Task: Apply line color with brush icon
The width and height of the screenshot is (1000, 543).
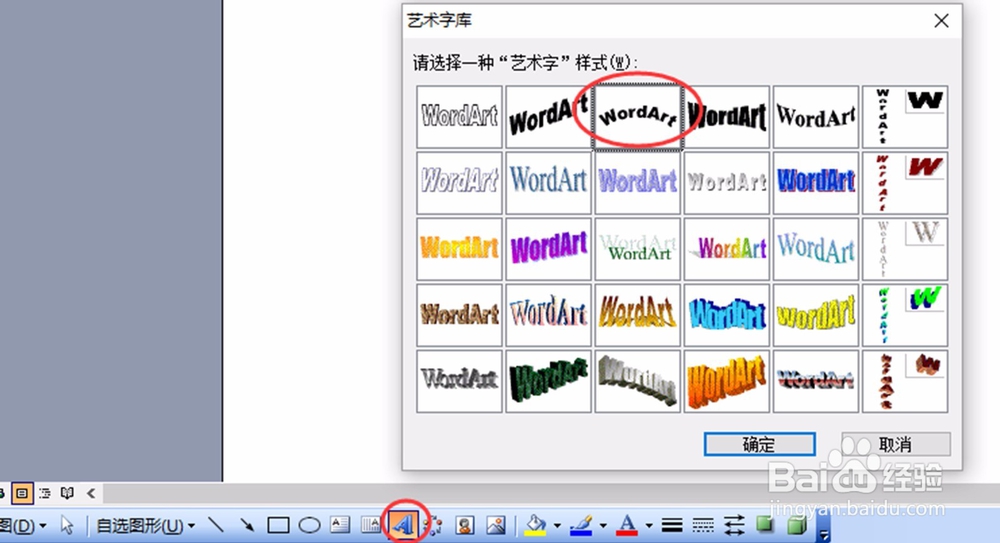Action: 581,525
